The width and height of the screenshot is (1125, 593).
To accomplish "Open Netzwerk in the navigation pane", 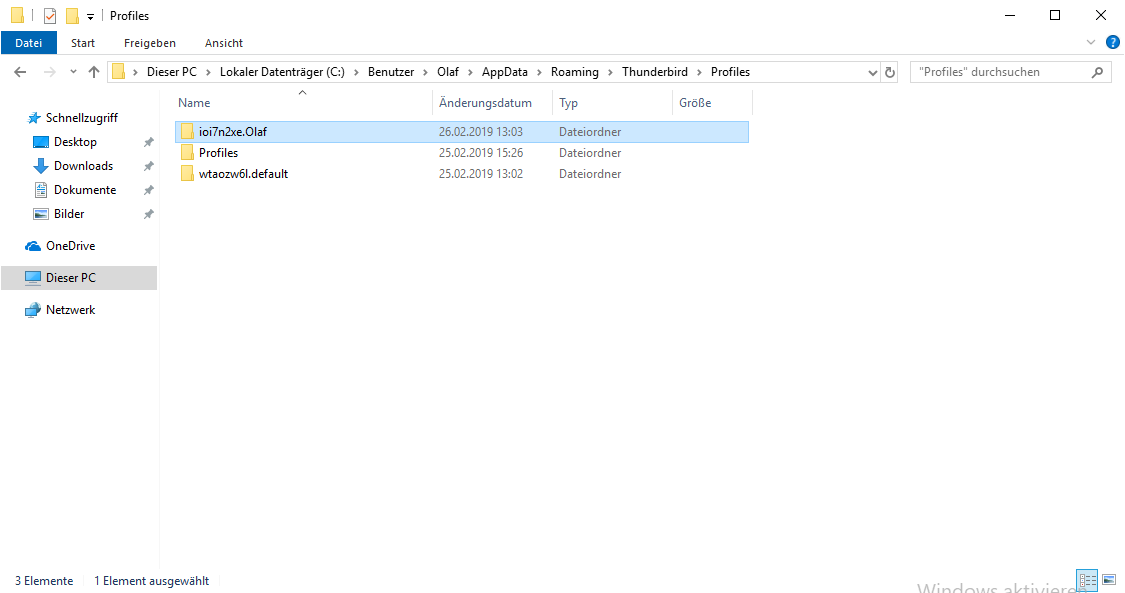I will (x=70, y=310).
